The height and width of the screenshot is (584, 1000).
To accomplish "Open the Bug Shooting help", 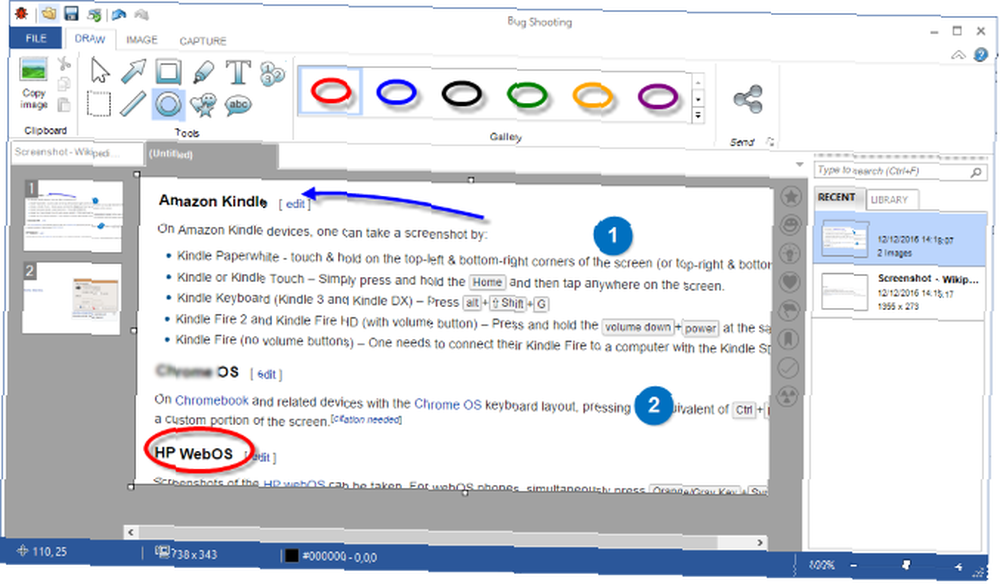I will [x=980, y=55].
